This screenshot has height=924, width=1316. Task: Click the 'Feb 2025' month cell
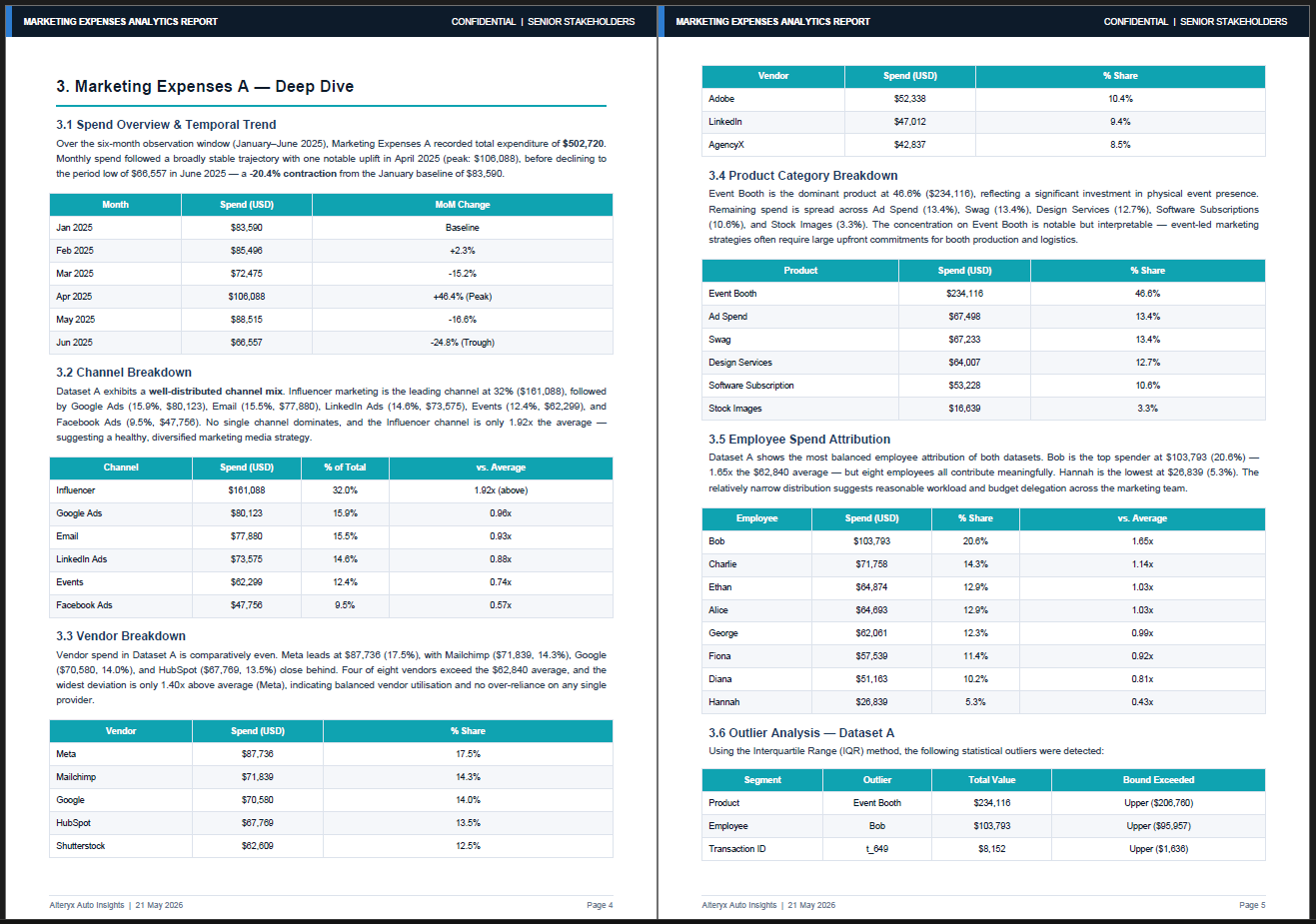tap(116, 251)
